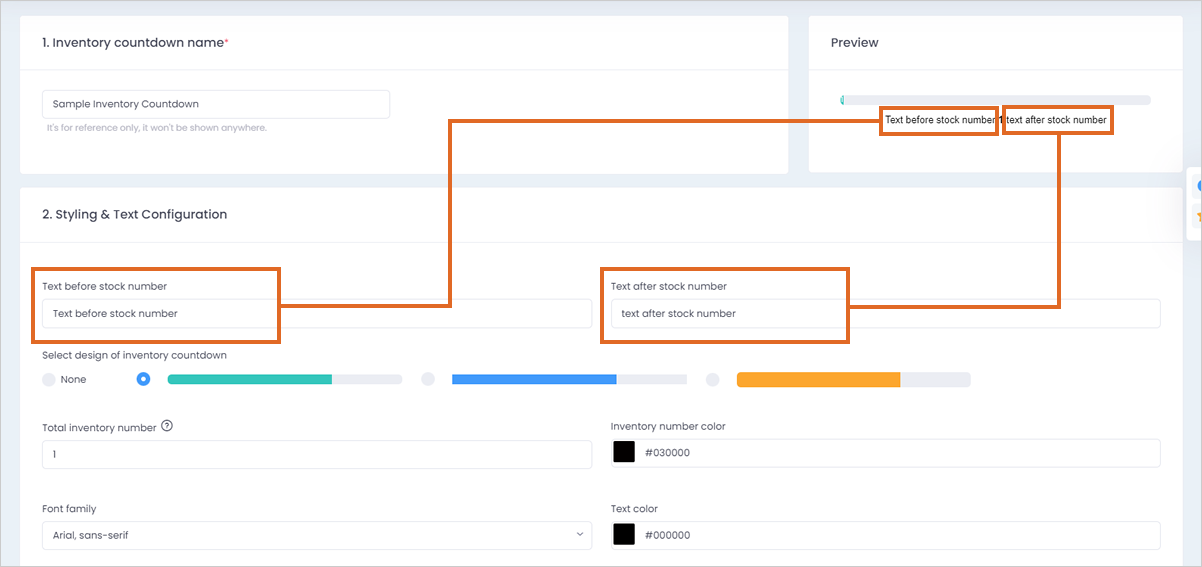The height and width of the screenshot is (567, 1202).
Task: Click the Total inventory number input
Action: (317, 454)
